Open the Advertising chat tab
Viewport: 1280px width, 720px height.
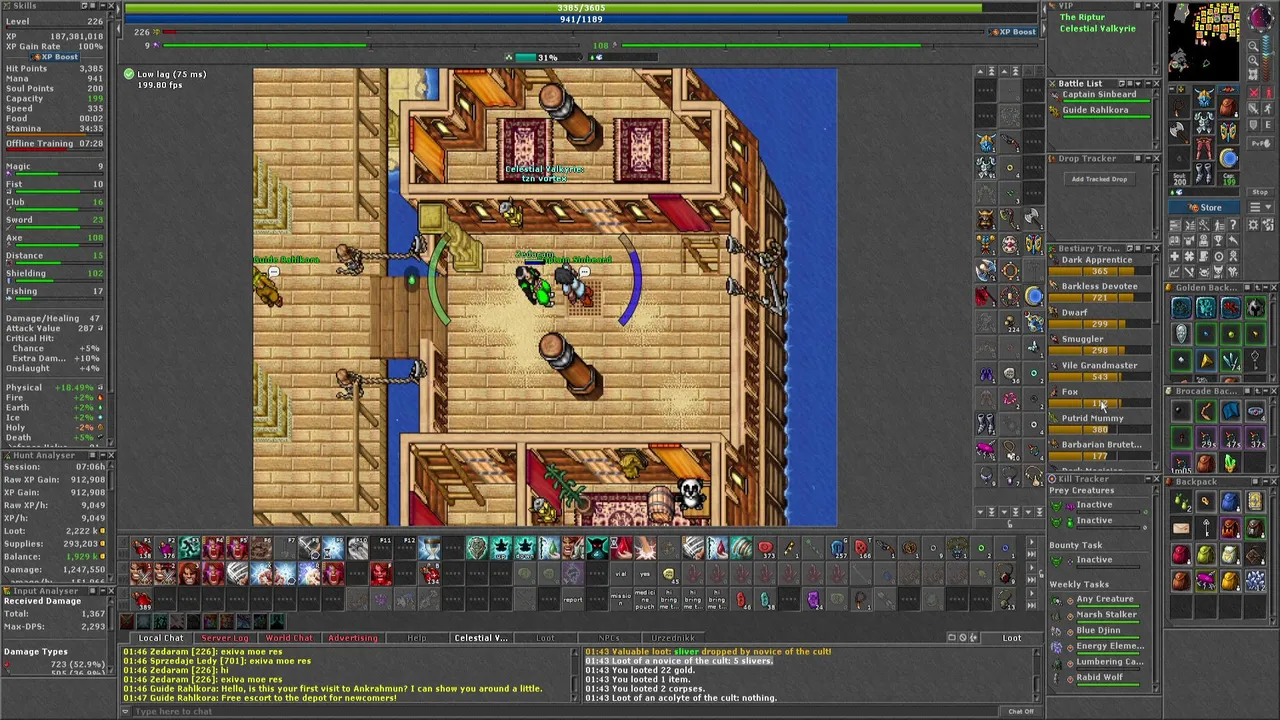pos(353,638)
